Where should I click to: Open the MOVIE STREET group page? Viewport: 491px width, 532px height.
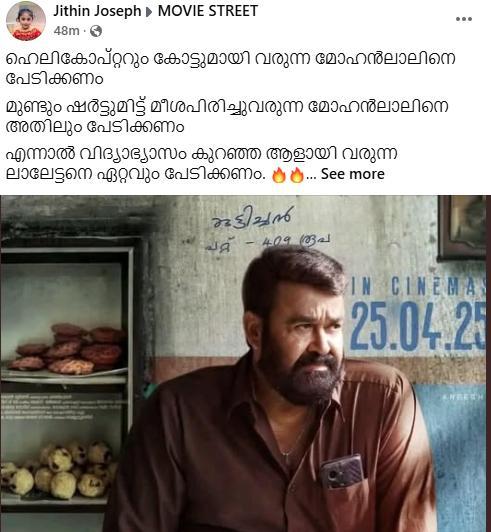tap(208, 11)
